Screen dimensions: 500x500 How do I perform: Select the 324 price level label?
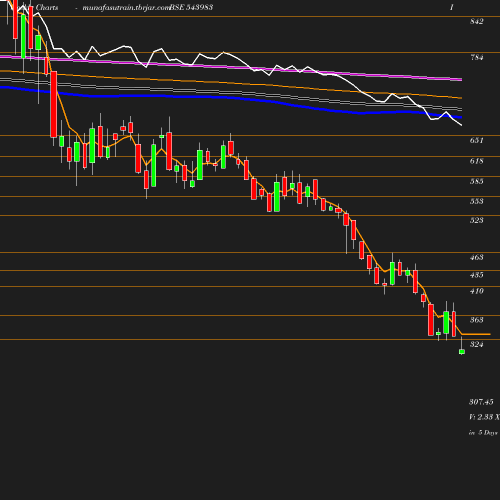476,344
